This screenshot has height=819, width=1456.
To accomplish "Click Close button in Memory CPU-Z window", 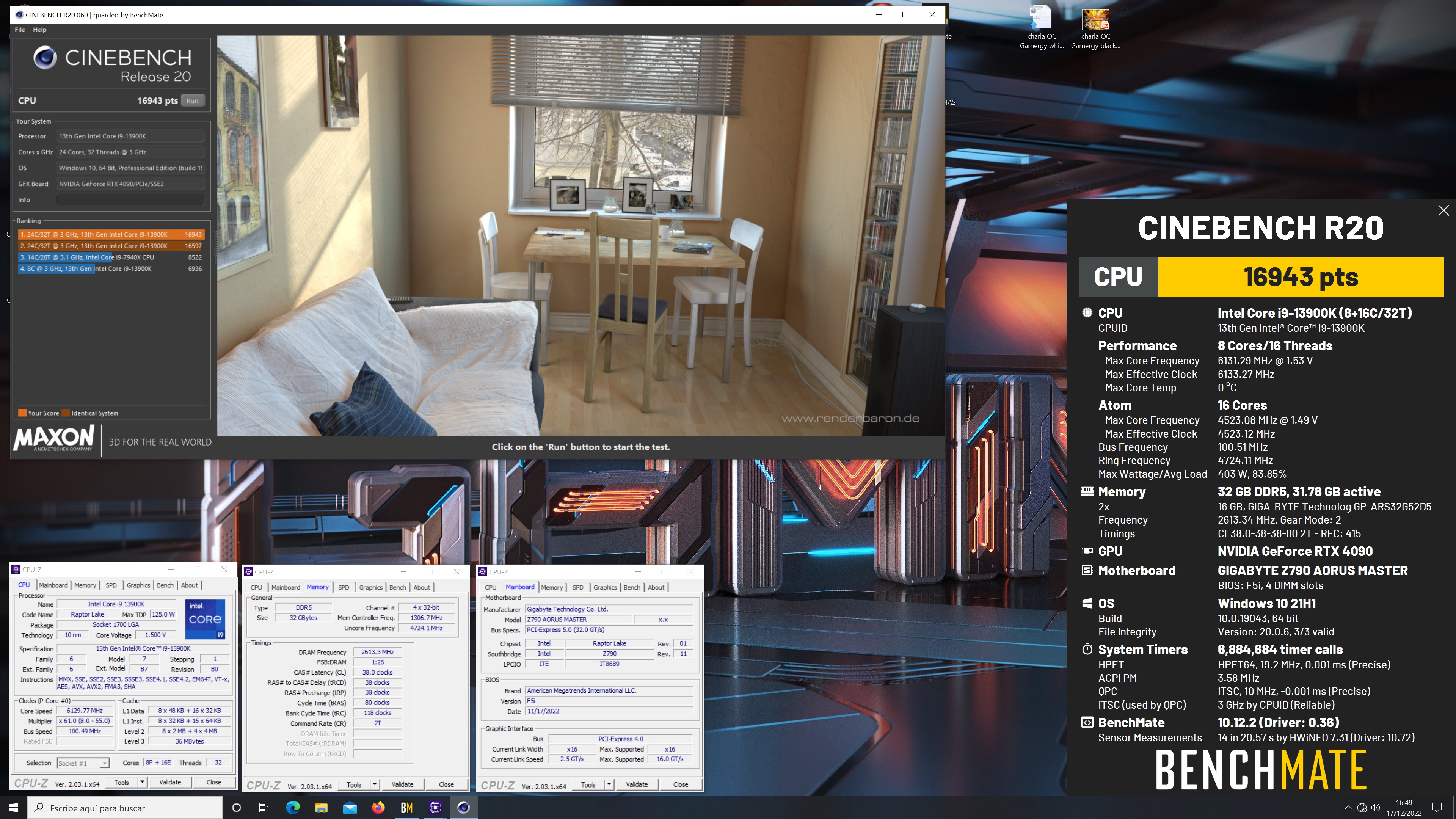I will tap(447, 784).
